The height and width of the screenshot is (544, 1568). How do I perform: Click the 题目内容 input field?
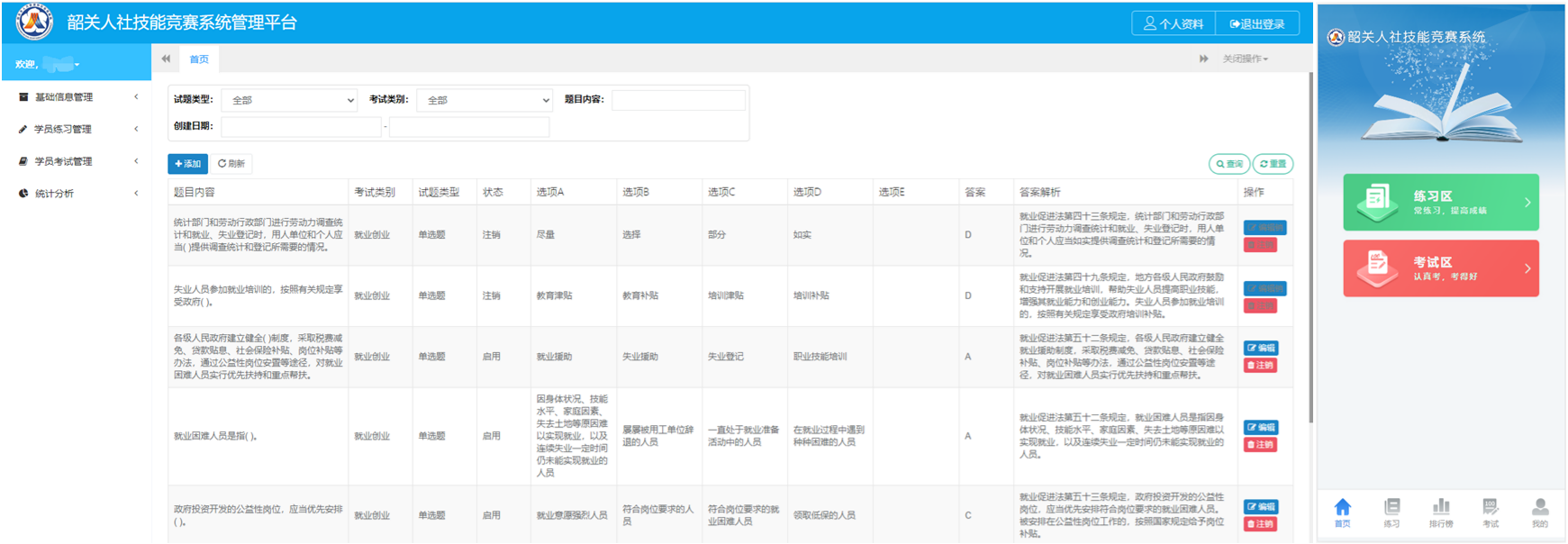point(678,100)
